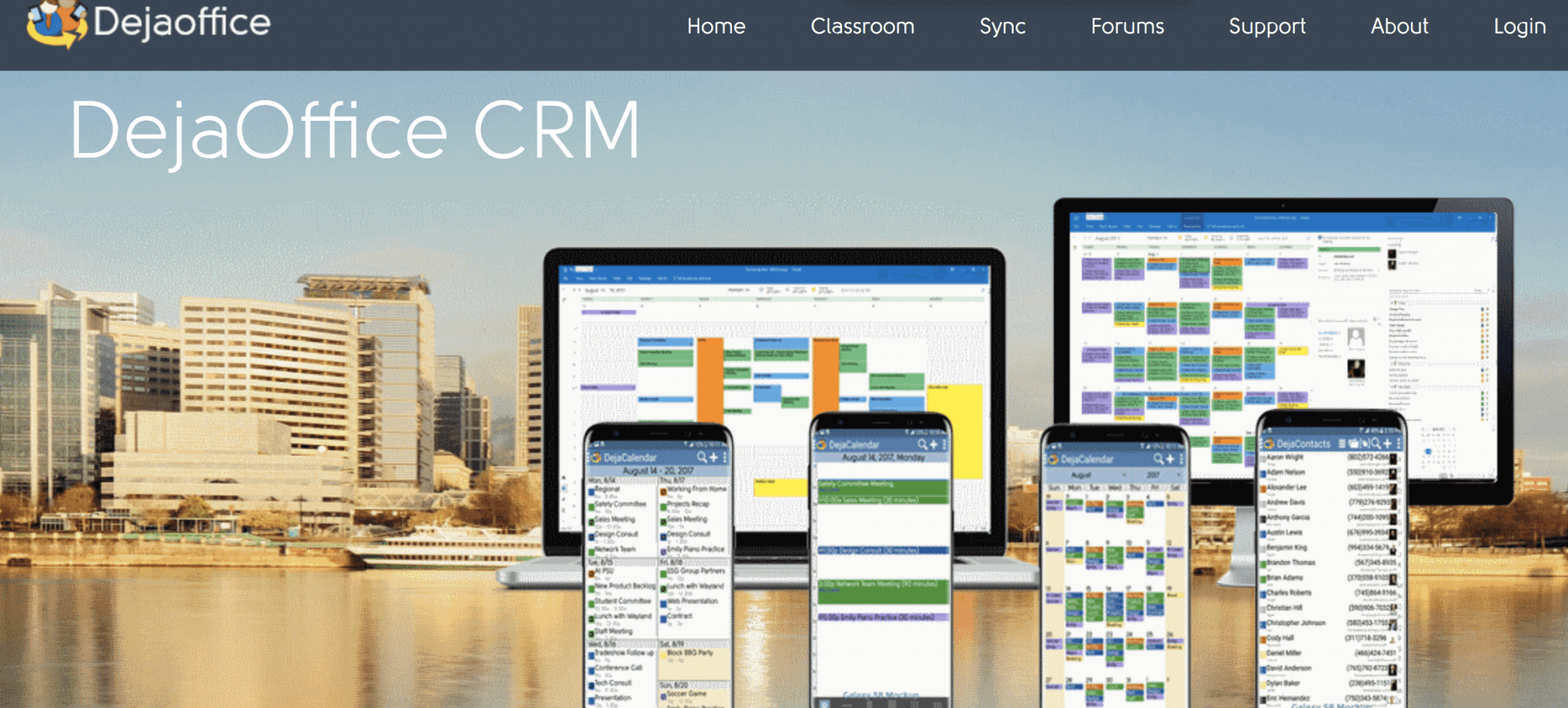Open the Forums page
This screenshot has width=1568, height=708.
click(x=1127, y=26)
